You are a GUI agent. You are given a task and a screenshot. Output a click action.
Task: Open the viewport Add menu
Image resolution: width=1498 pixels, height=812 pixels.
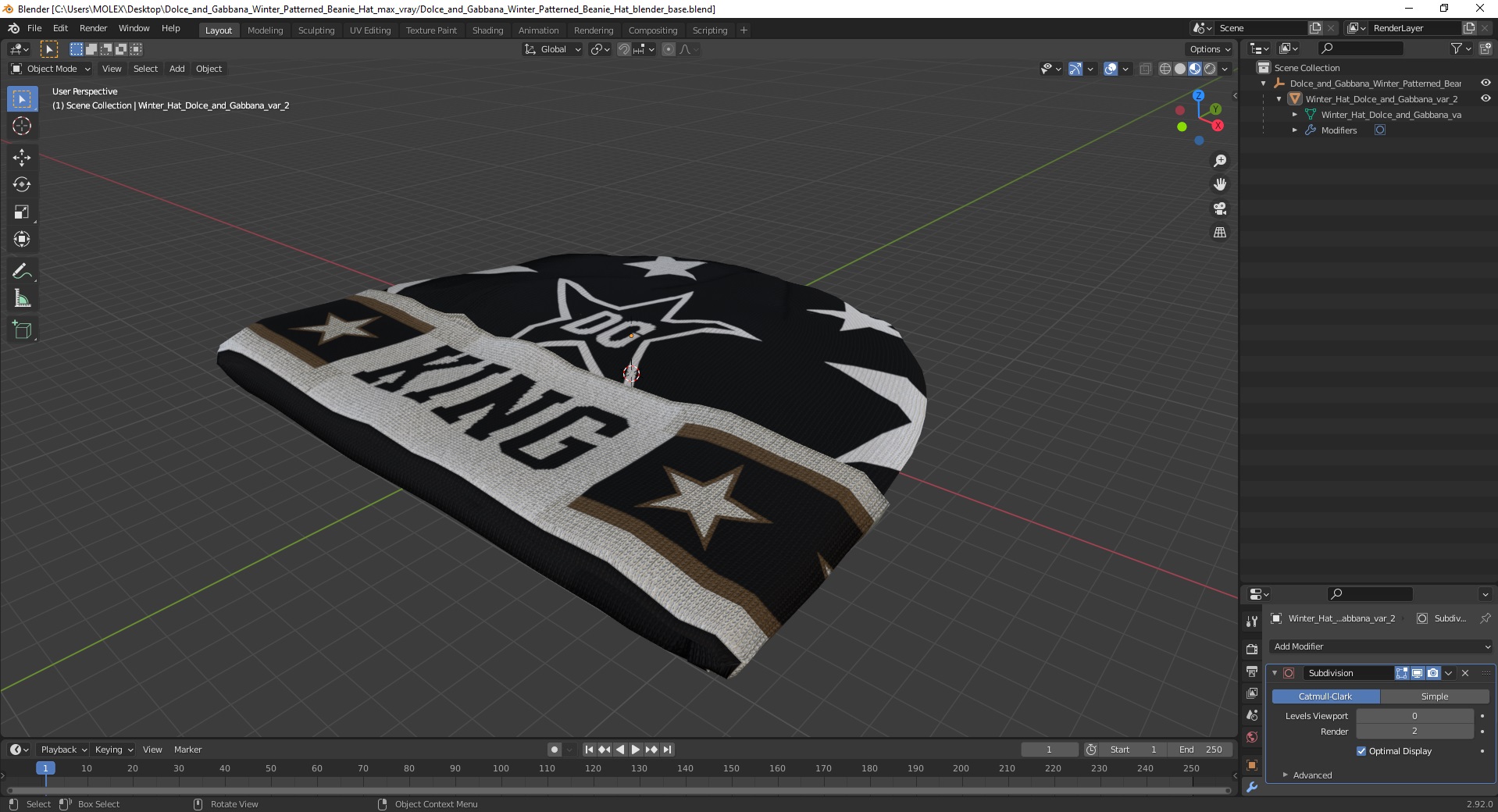tap(177, 69)
